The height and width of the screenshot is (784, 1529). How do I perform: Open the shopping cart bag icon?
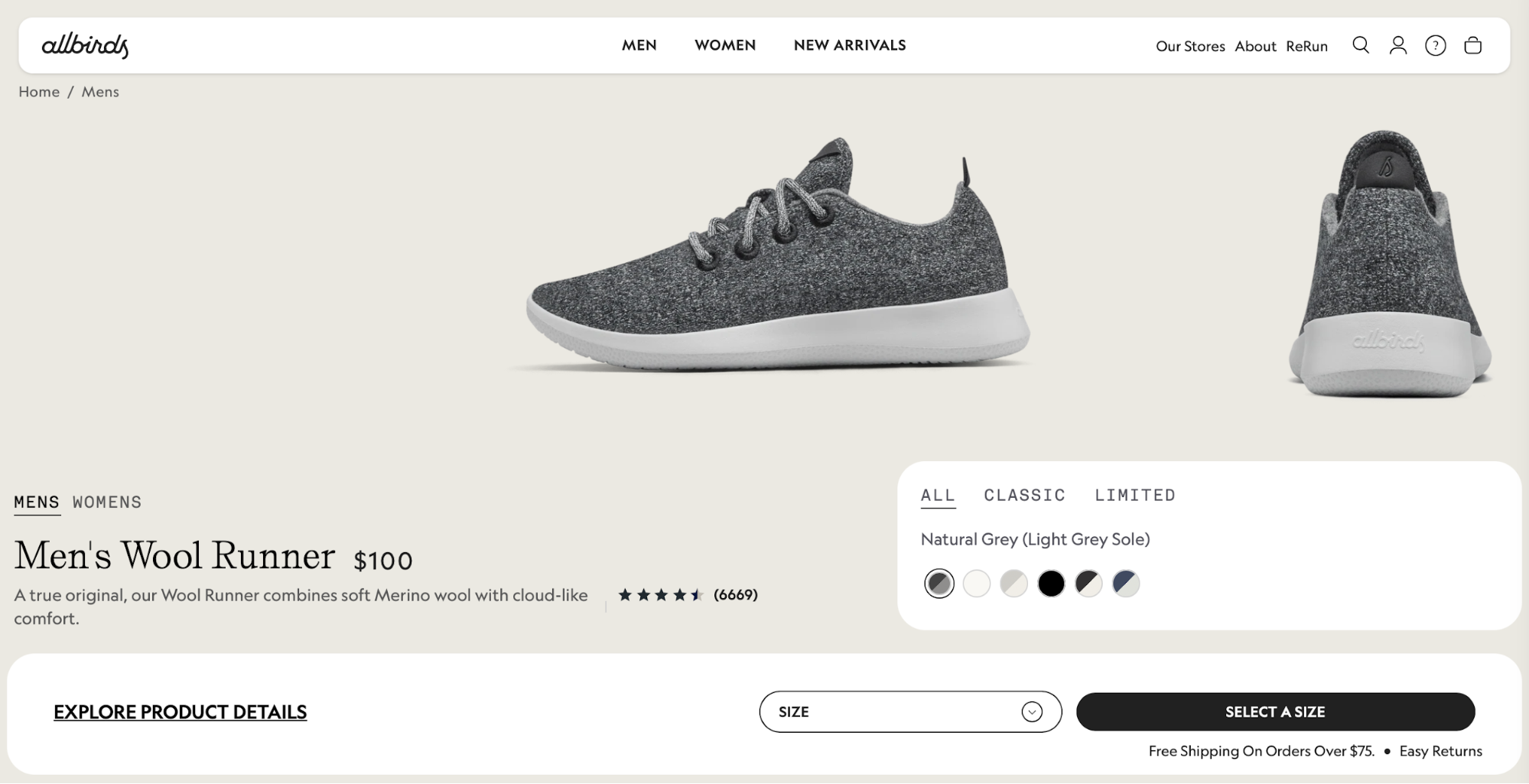pyautogui.click(x=1472, y=46)
